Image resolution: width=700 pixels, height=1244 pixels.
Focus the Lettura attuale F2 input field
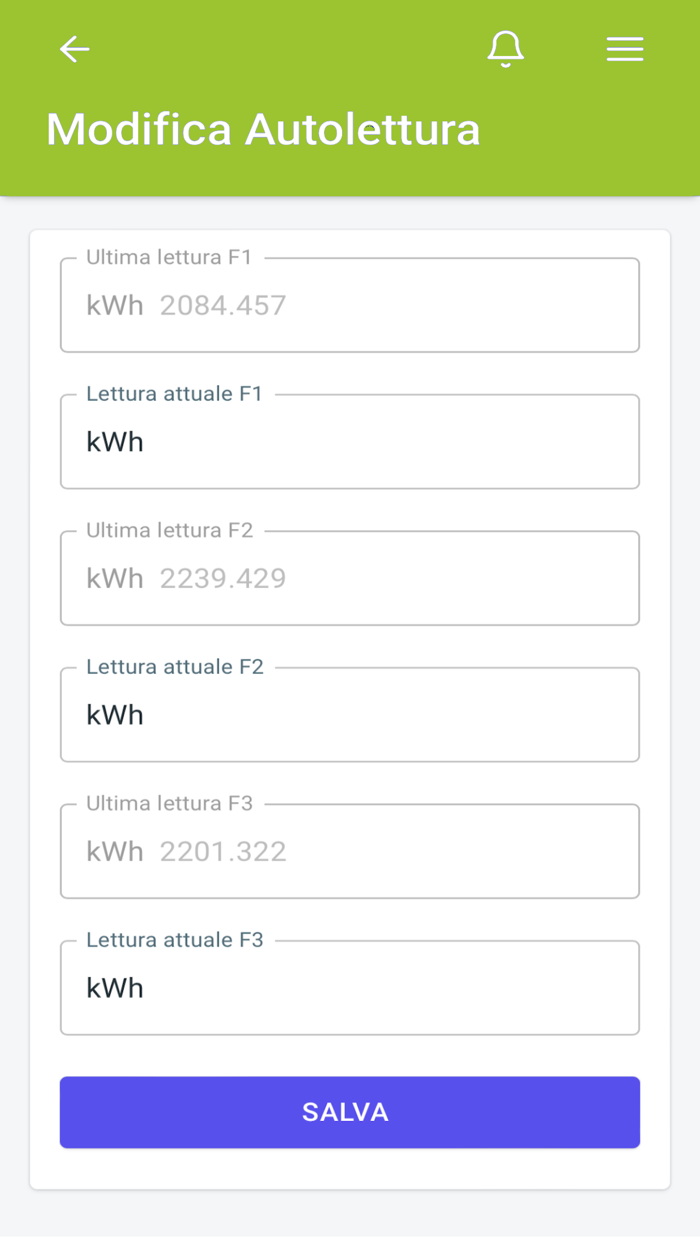[380, 715]
